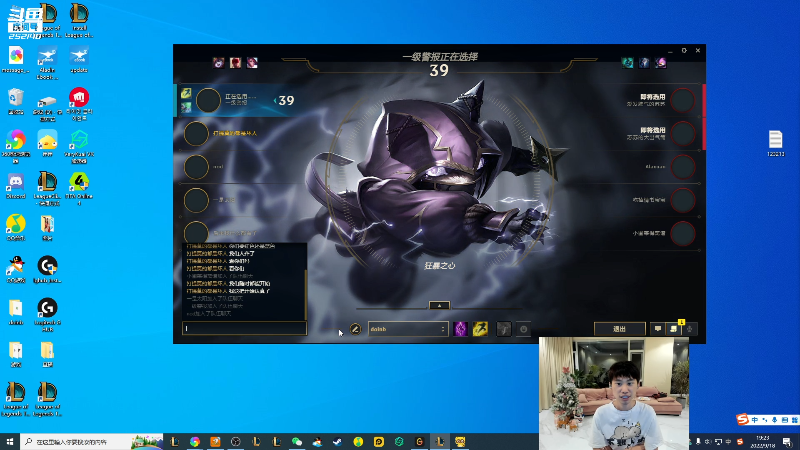Viewport: 800px width, 450px height.
Task: Open the yellow duck app desktop shortcut
Action: (47, 143)
